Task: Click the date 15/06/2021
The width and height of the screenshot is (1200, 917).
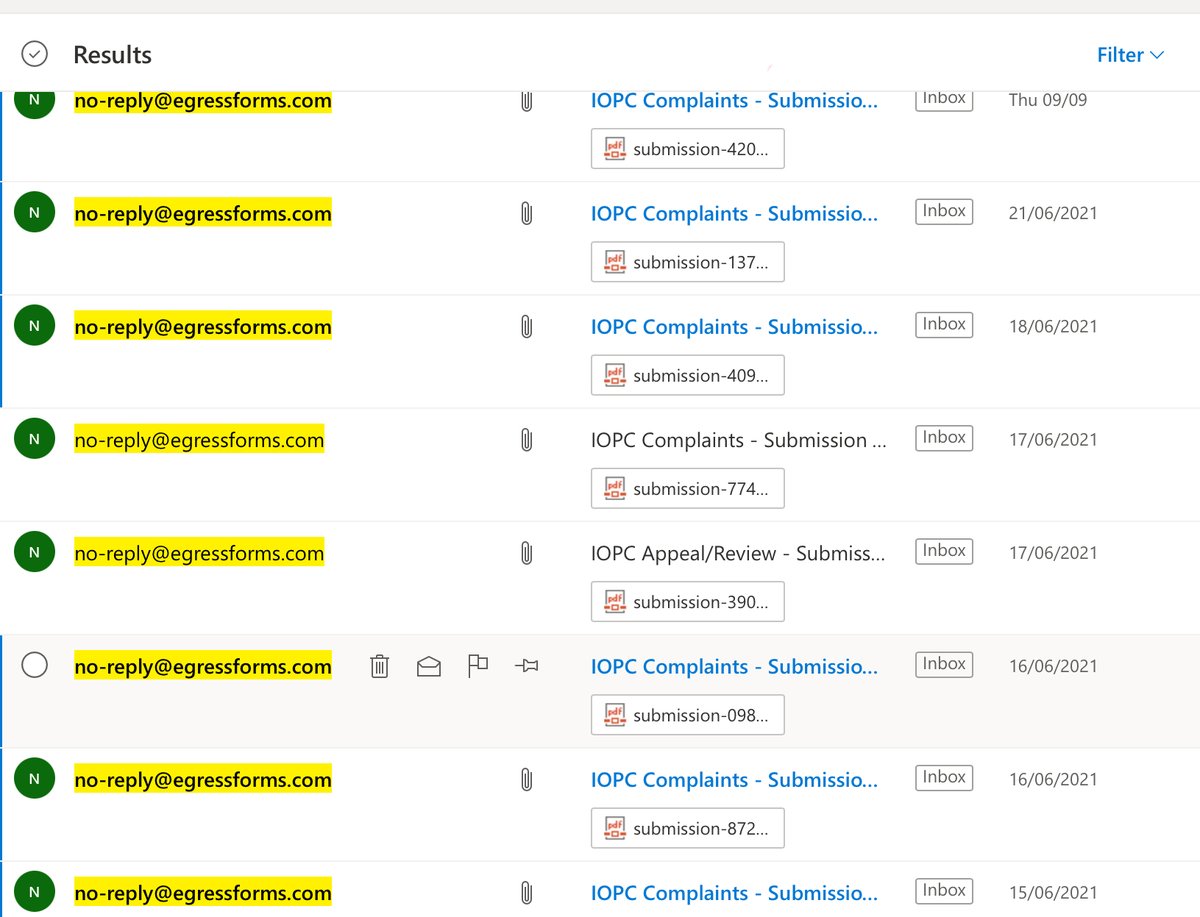Action: 1053,892
